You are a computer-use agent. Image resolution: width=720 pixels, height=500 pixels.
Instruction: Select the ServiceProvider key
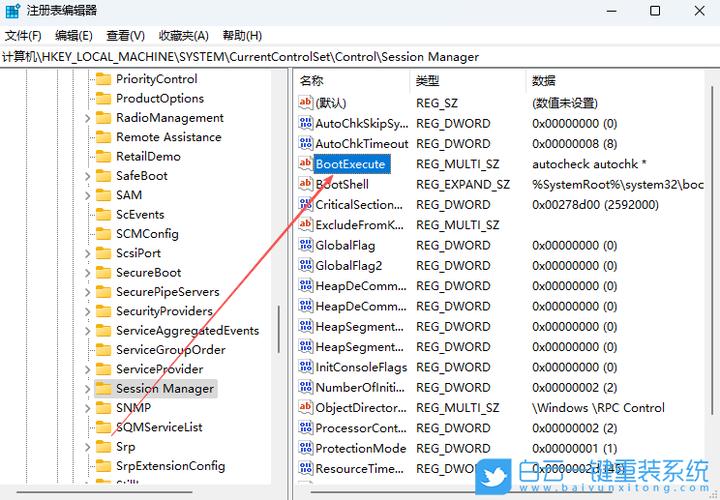(x=159, y=369)
